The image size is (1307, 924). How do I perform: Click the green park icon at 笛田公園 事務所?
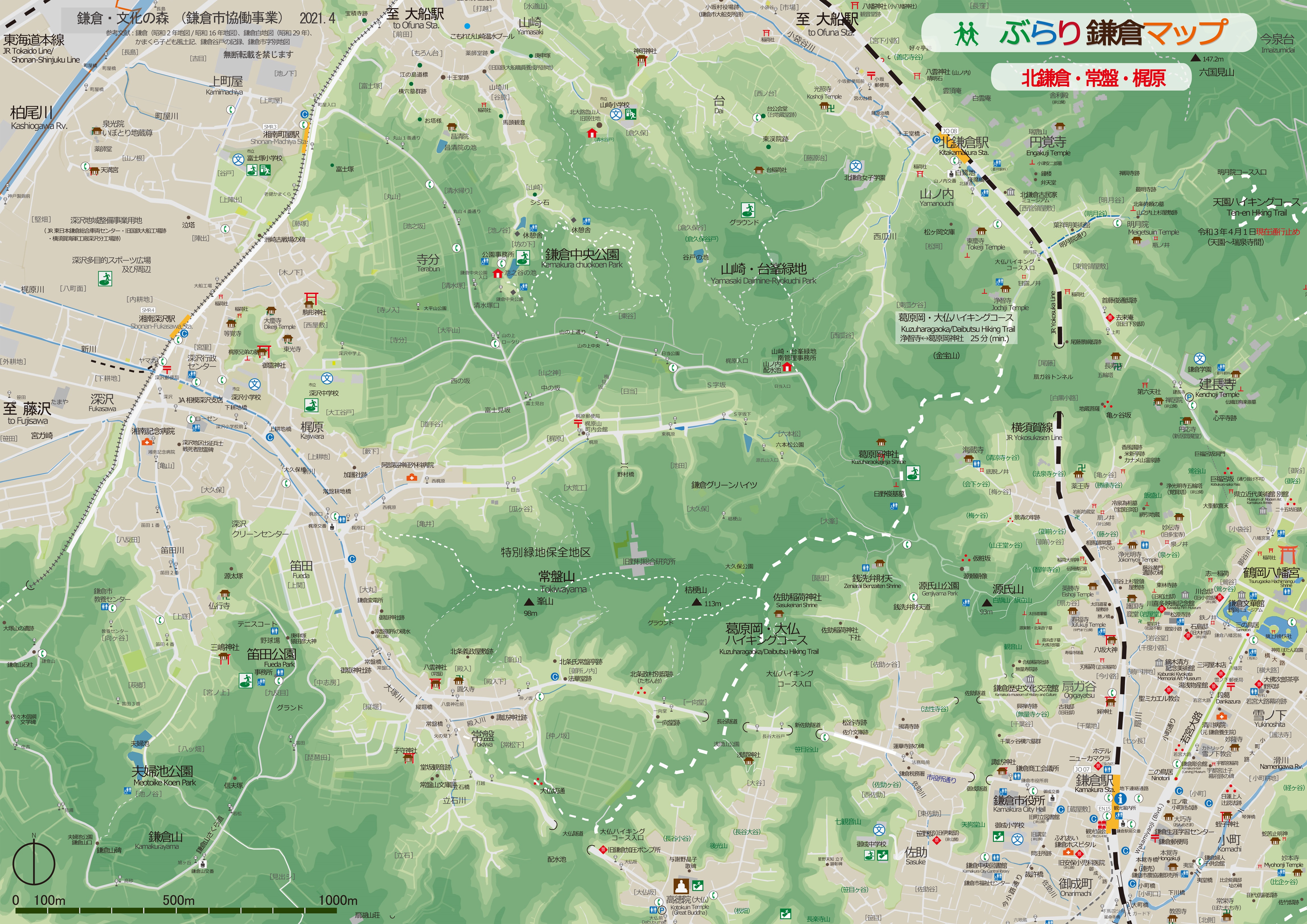coord(245,680)
